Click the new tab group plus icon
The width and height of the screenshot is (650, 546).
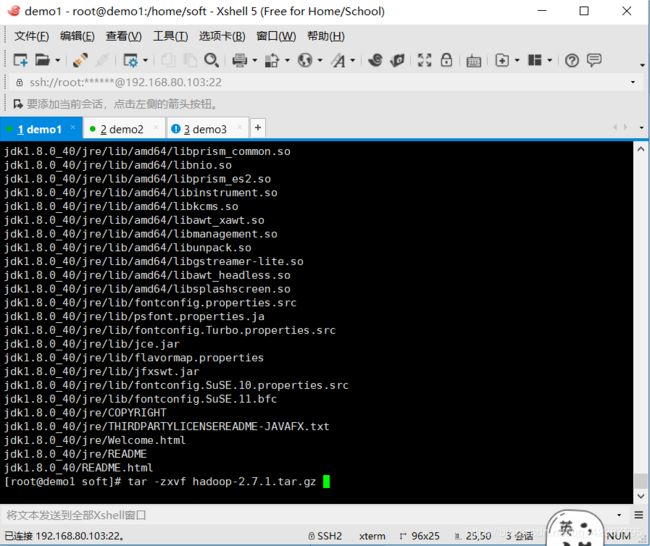tap(502, 61)
